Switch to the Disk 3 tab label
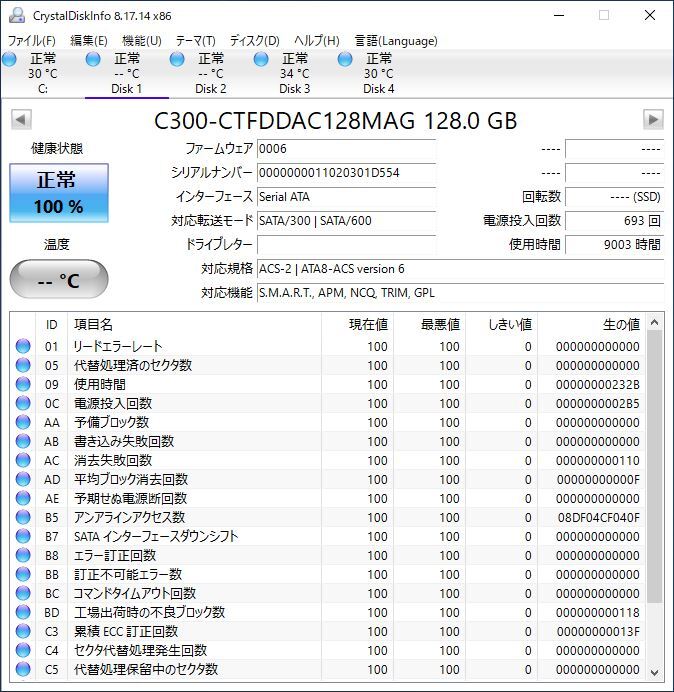Image resolution: width=674 pixels, height=692 pixels. click(x=294, y=89)
